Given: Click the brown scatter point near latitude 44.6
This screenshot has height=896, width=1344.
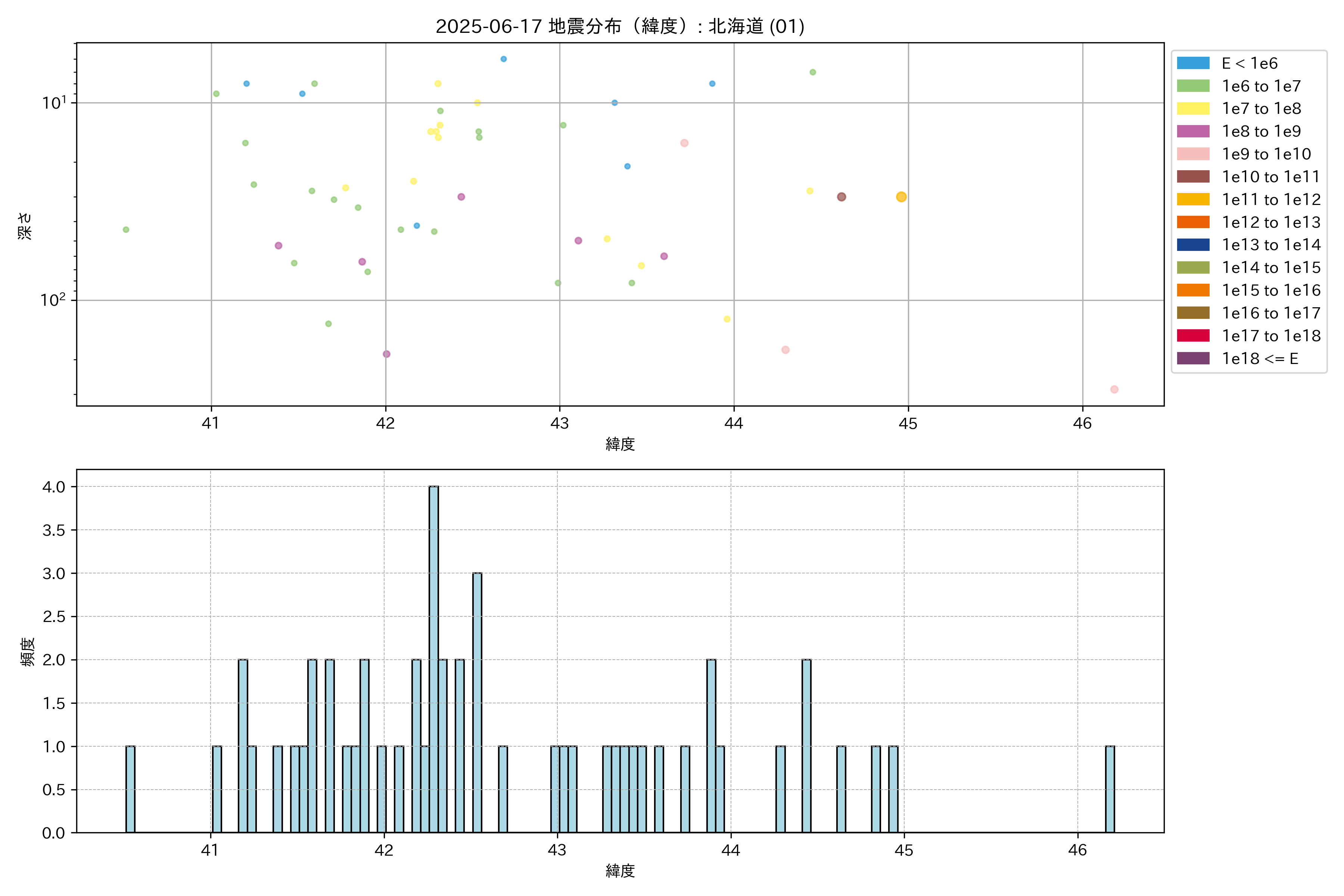Looking at the screenshot, I should pyautogui.click(x=841, y=197).
